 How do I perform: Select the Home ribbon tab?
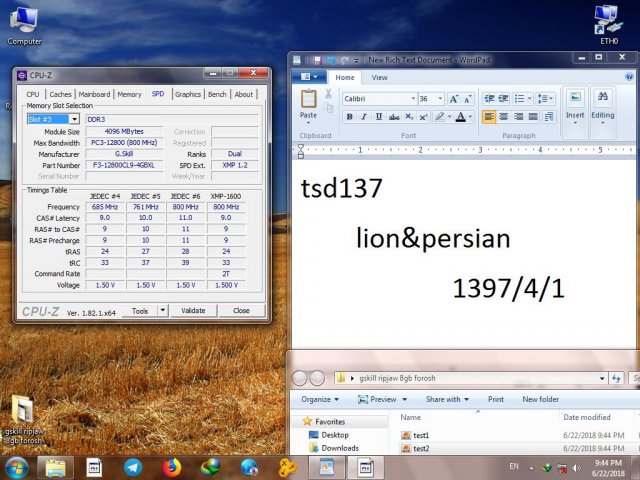345,78
